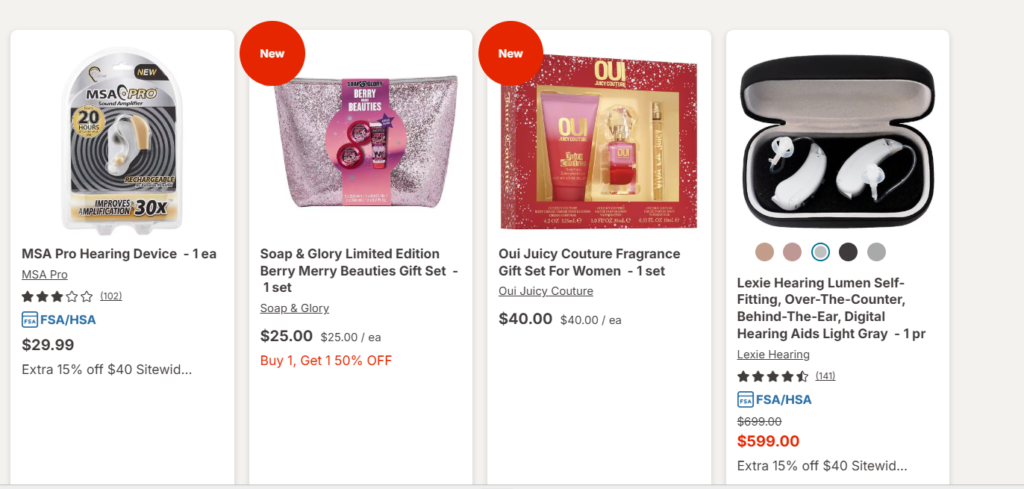
Task: Open the MSA Pro Hearing Device product image
Action: pyautogui.click(x=123, y=140)
